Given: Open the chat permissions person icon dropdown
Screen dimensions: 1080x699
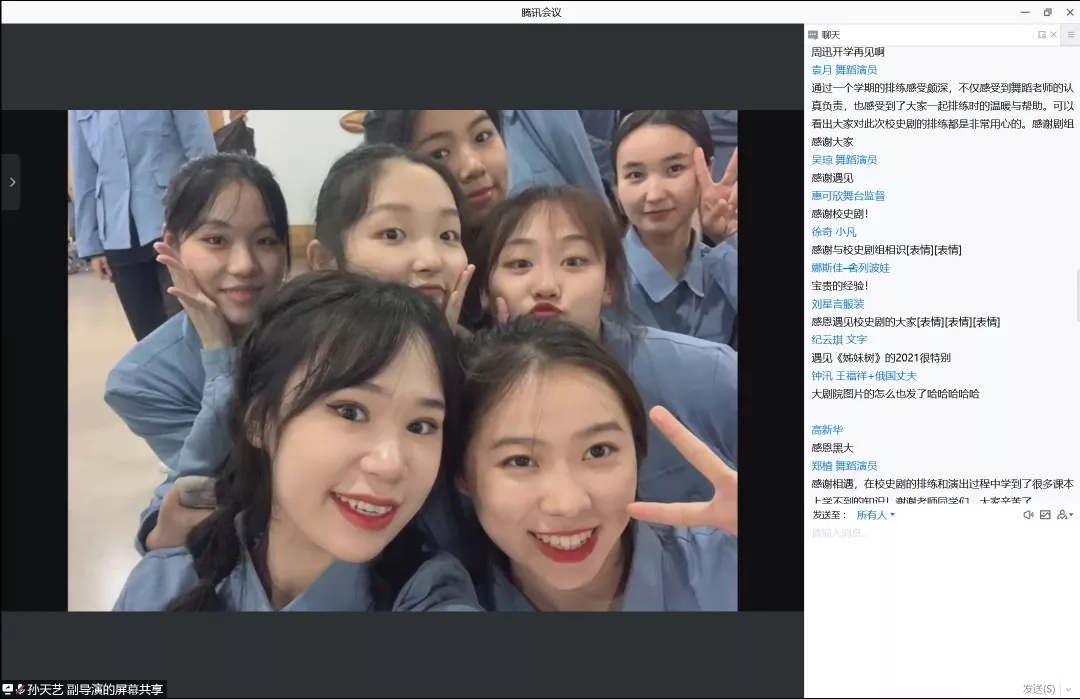Looking at the screenshot, I should [x=1064, y=515].
